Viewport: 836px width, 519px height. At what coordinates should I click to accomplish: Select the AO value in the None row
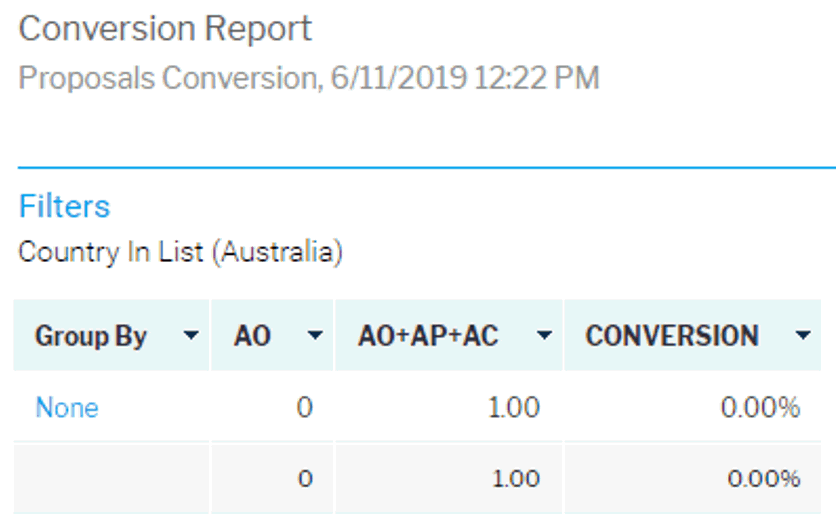tap(305, 408)
